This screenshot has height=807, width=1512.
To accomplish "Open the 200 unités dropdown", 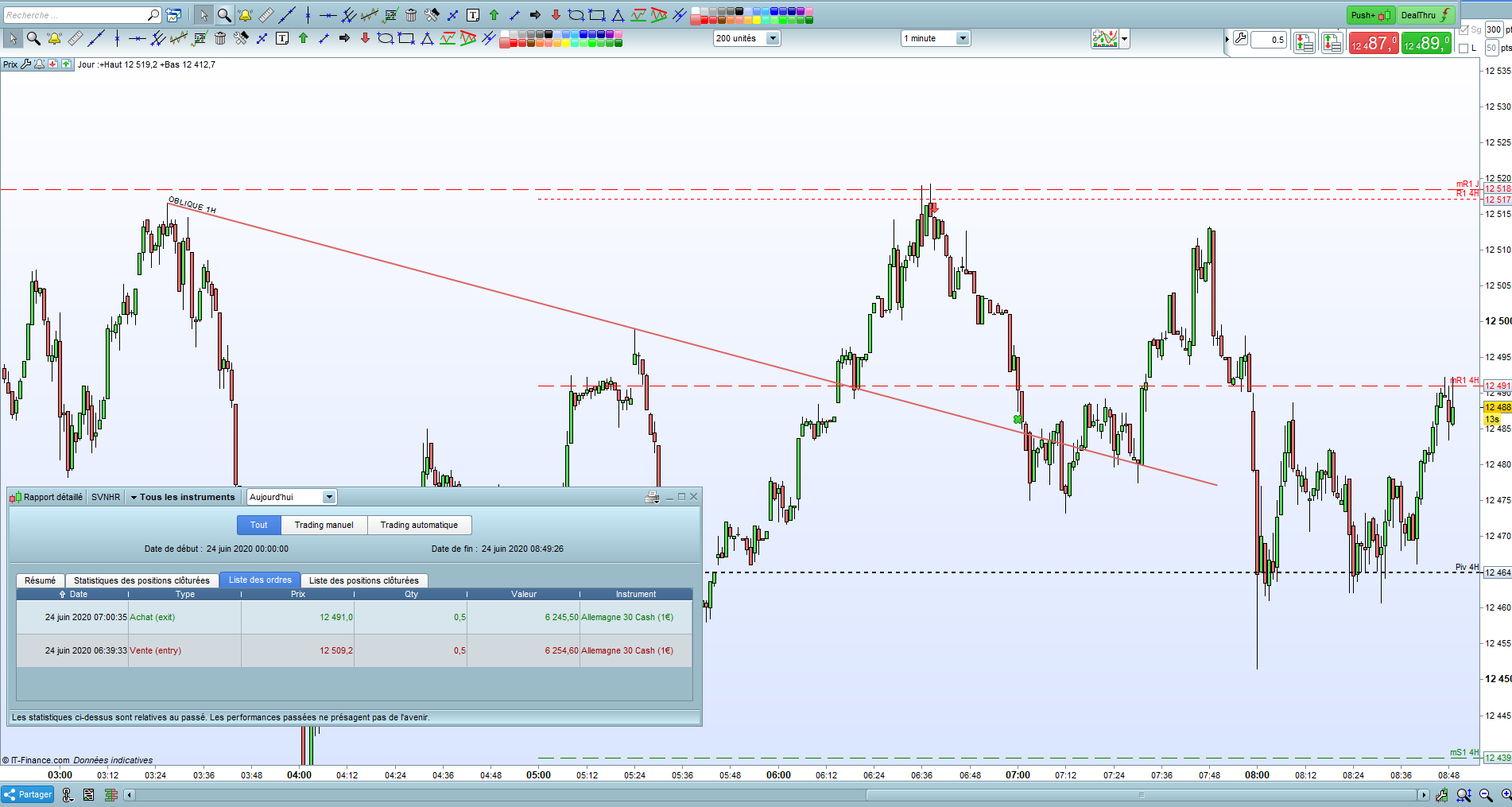I will click(747, 38).
